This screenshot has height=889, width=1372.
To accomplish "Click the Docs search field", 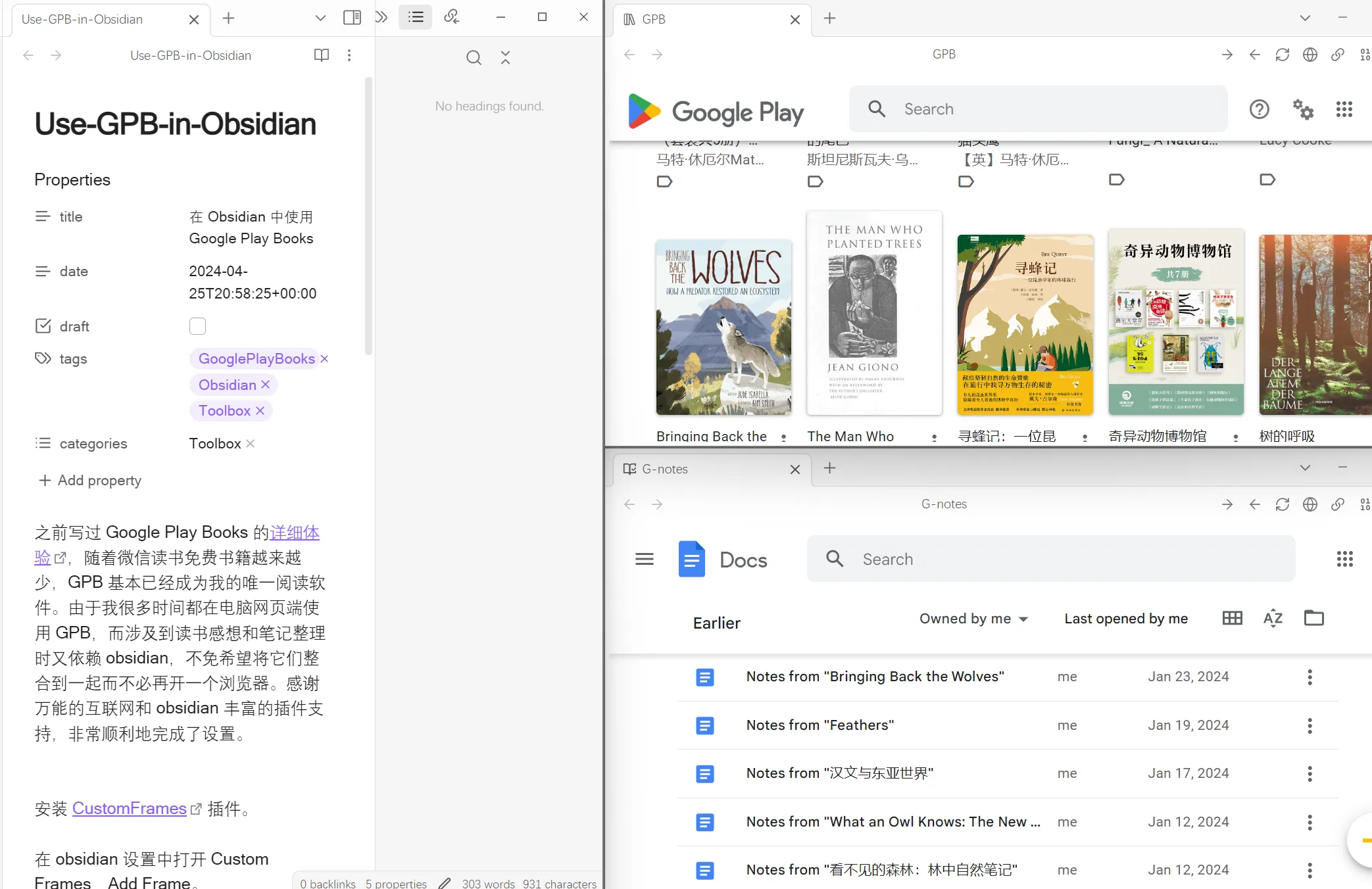I will tap(1051, 559).
